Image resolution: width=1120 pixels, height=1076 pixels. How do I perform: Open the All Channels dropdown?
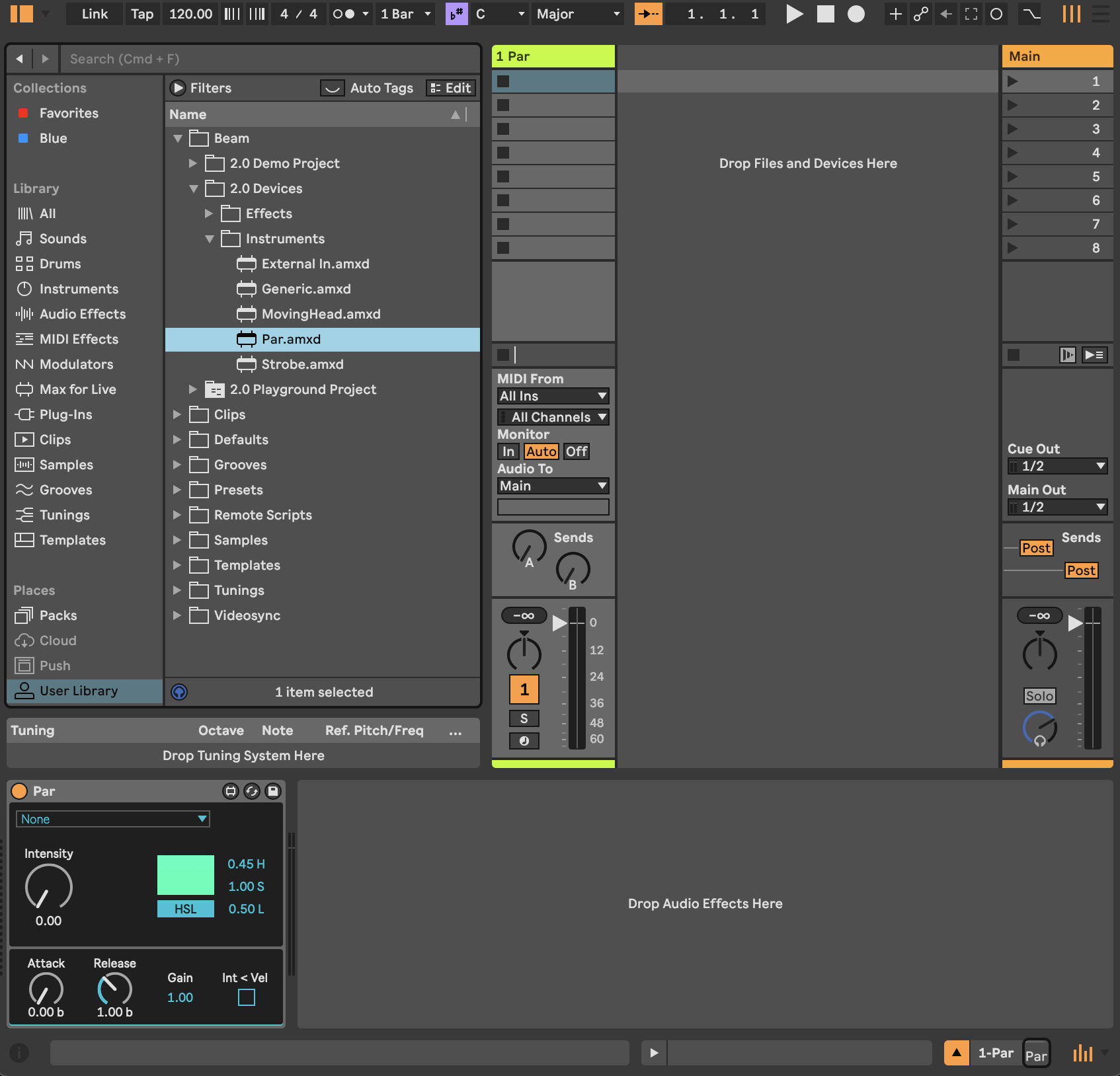[553, 417]
